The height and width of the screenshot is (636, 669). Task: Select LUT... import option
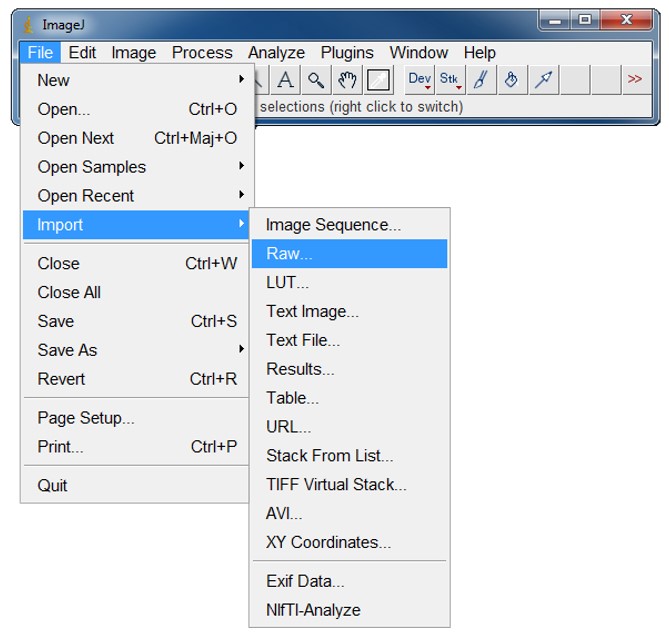(349, 282)
